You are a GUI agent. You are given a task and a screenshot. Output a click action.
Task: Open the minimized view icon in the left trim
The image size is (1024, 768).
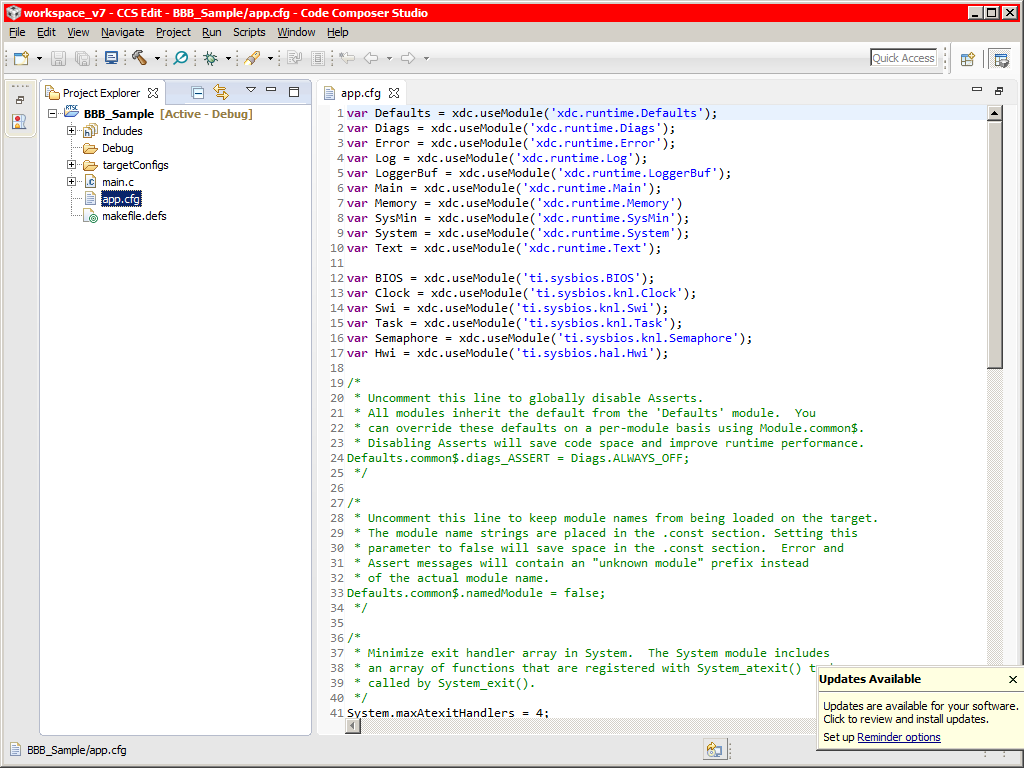[20, 121]
